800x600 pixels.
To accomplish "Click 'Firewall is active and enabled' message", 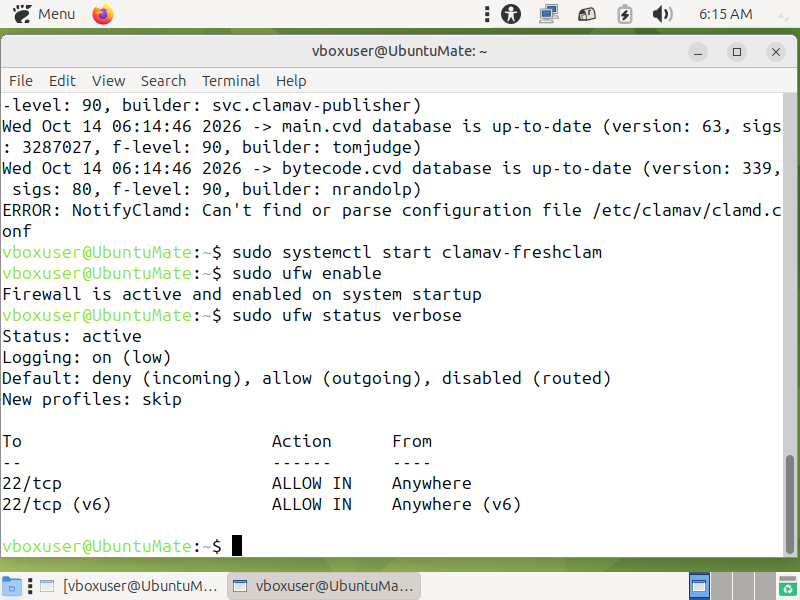I will pyautogui.click(x=242, y=294).
